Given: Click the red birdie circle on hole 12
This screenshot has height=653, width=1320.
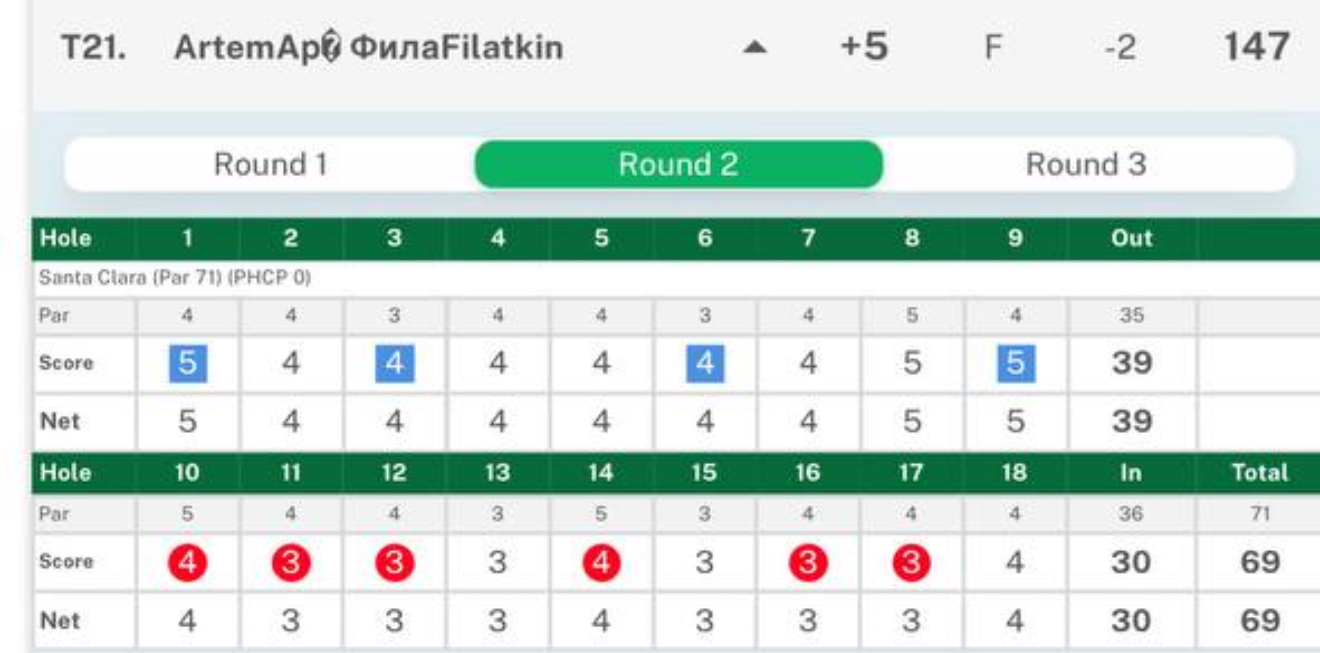Looking at the screenshot, I should [394, 562].
